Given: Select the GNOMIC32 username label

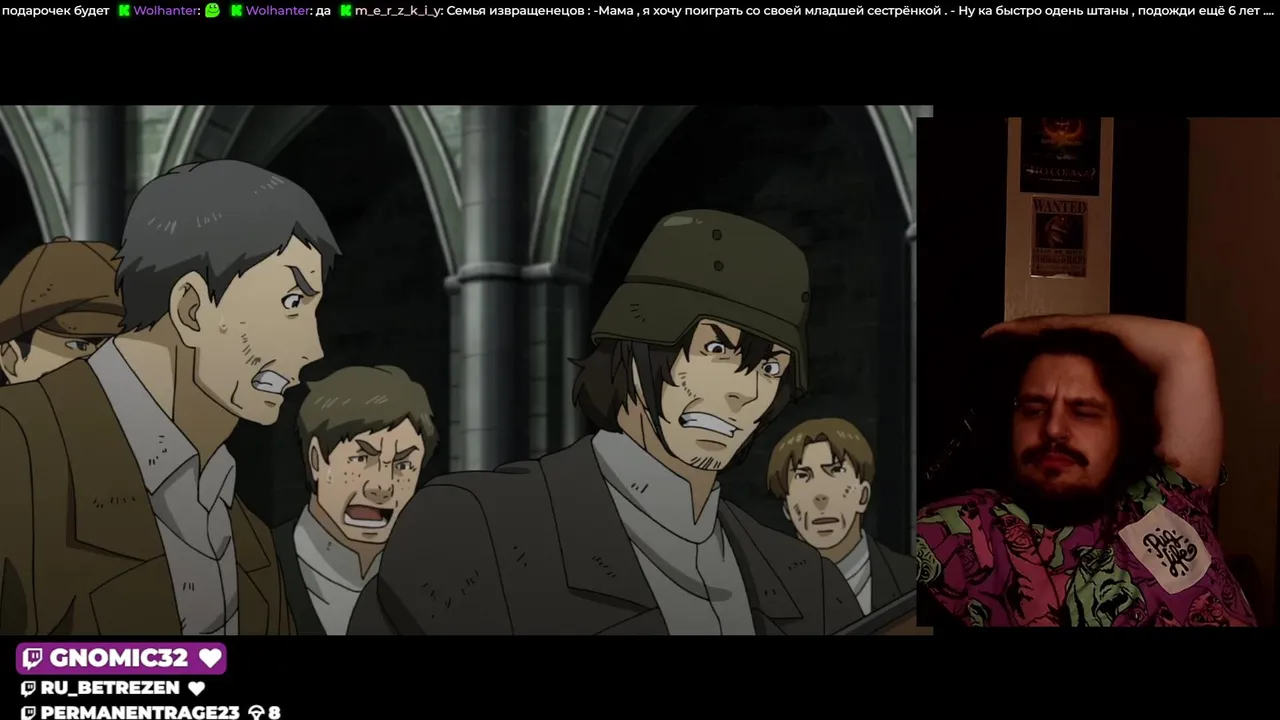Looking at the screenshot, I should [119, 658].
